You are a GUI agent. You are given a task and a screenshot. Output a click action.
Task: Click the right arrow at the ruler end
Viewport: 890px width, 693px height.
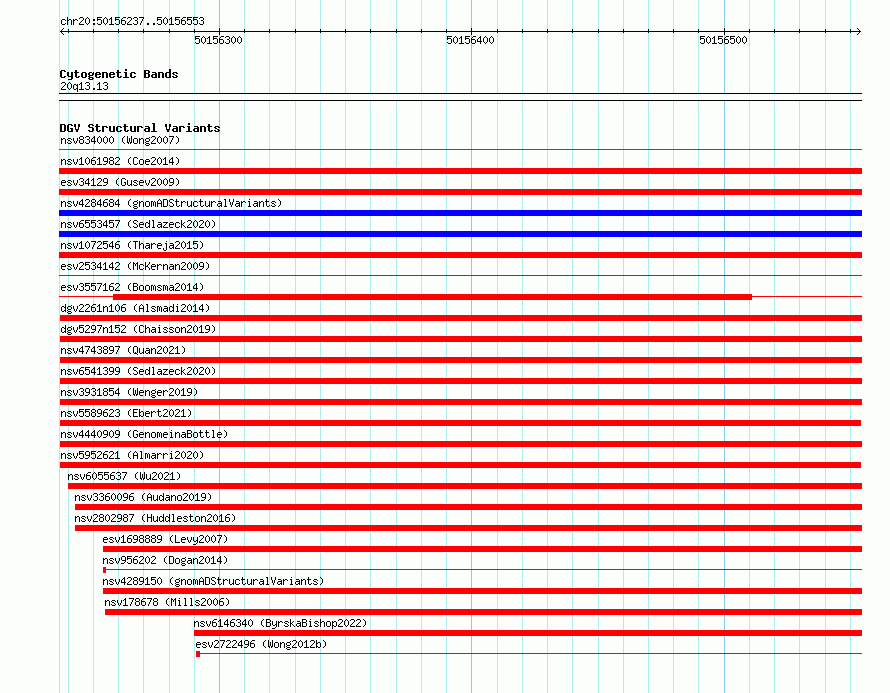[858, 32]
